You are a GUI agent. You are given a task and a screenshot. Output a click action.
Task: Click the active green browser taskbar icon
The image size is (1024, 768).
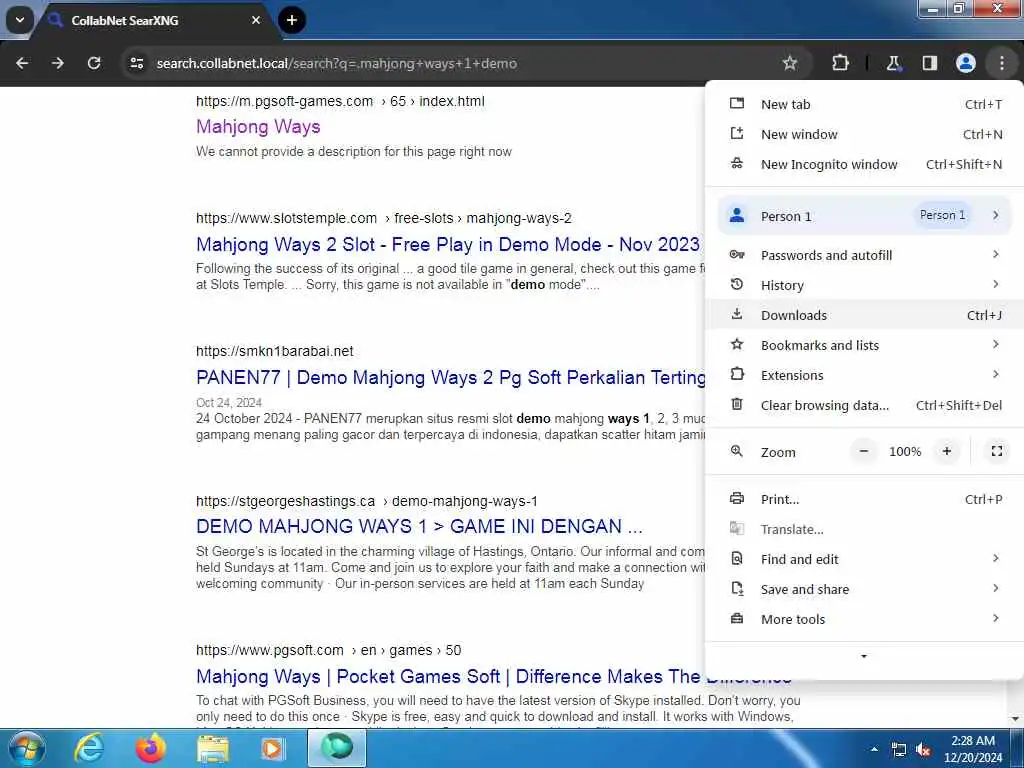336,748
